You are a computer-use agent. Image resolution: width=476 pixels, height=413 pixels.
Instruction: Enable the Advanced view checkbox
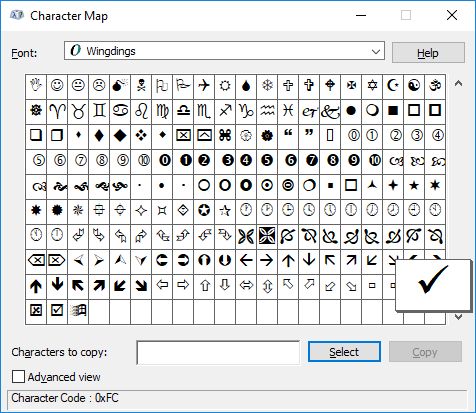(18, 377)
